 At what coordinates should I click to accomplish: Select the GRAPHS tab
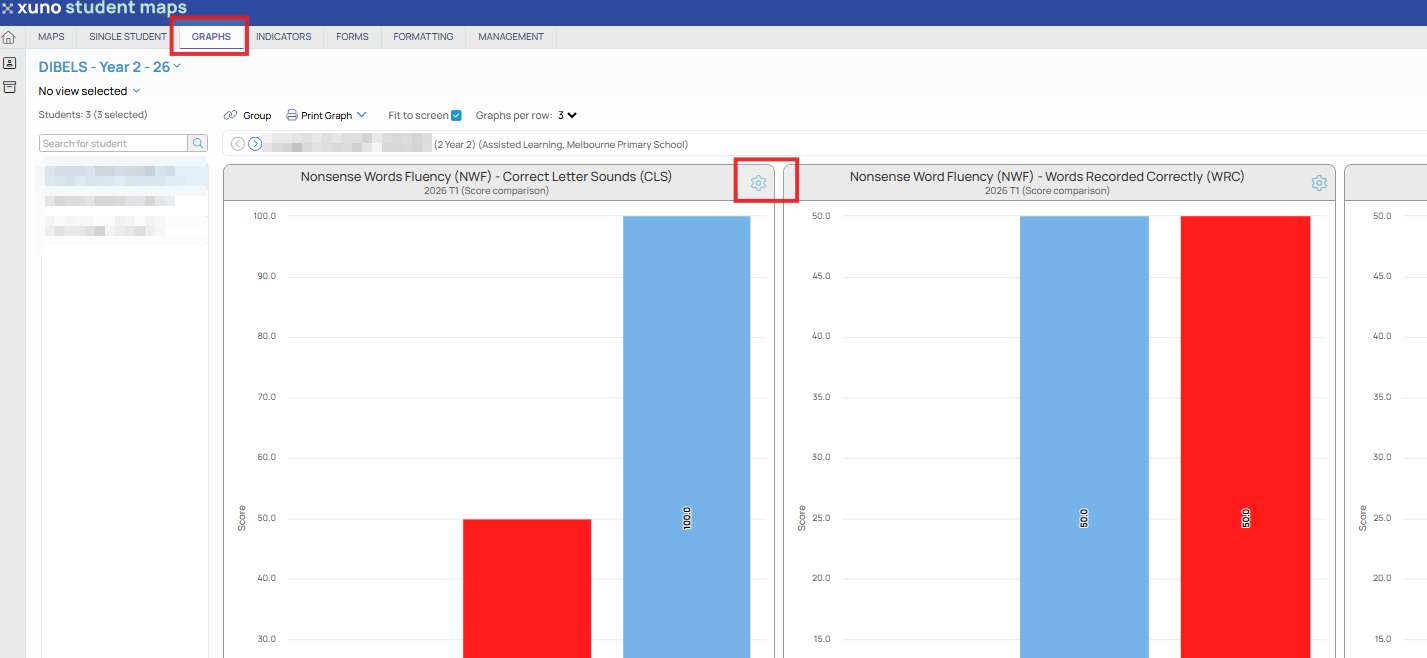coord(211,37)
